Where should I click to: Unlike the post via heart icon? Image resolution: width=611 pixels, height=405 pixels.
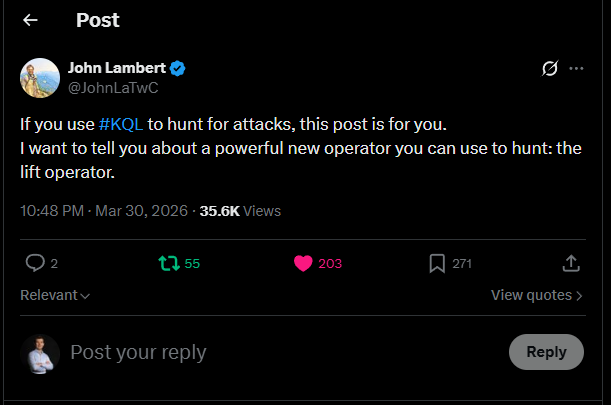(x=304, y=263)
